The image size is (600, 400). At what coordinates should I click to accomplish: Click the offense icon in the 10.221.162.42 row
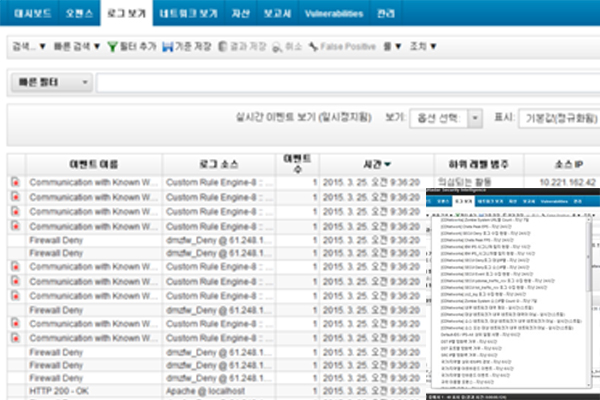click(x=15, y=182)
